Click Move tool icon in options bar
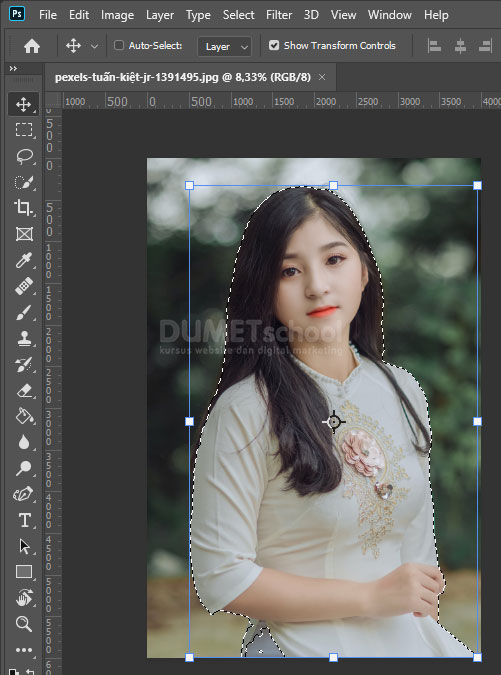 (73, 45)
